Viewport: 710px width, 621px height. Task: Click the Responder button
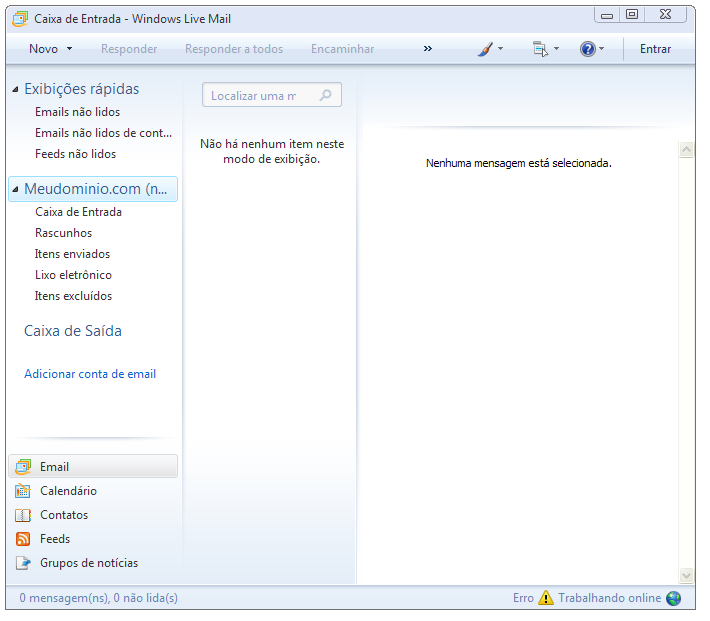click(129, 49)
